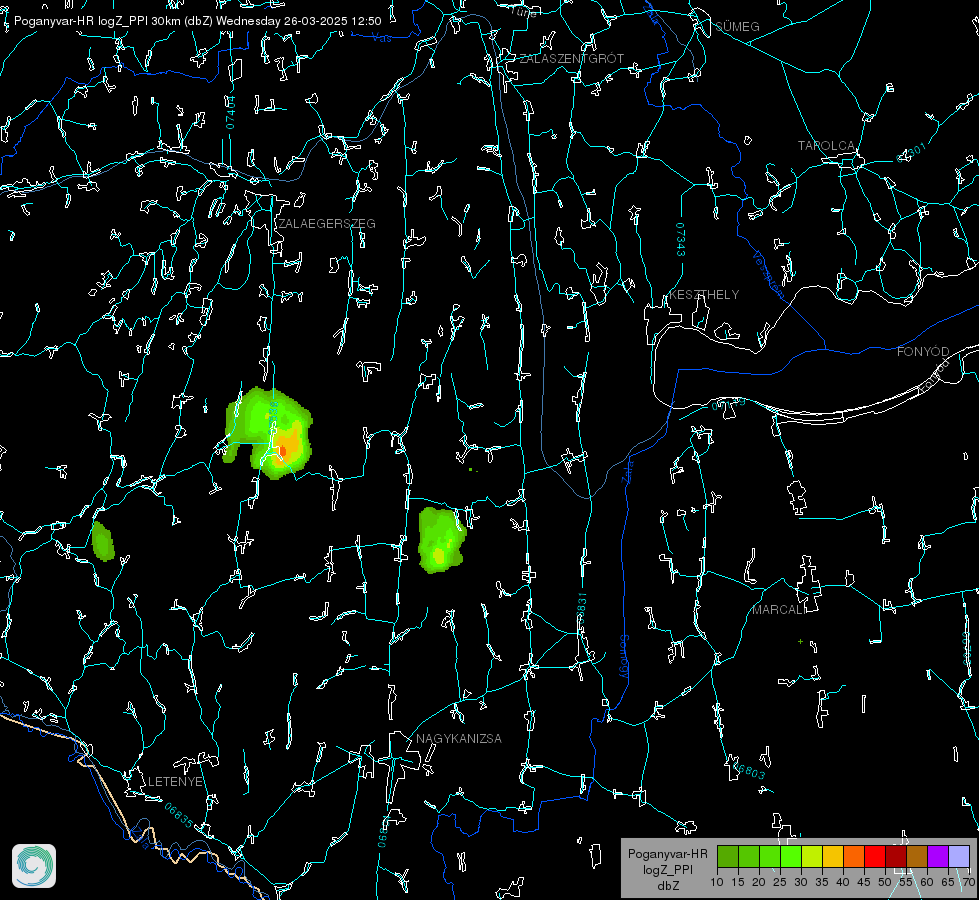
Task: Click the LETENYE city label
Action: point(175,781)
